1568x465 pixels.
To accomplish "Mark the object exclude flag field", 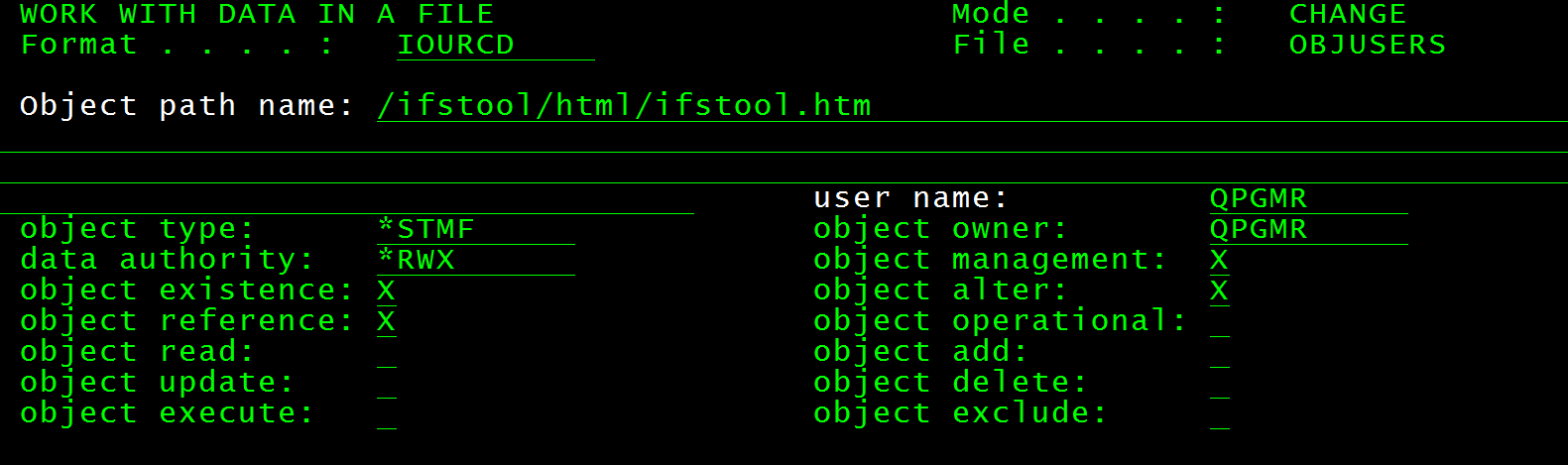I will tap(1220, 414).
